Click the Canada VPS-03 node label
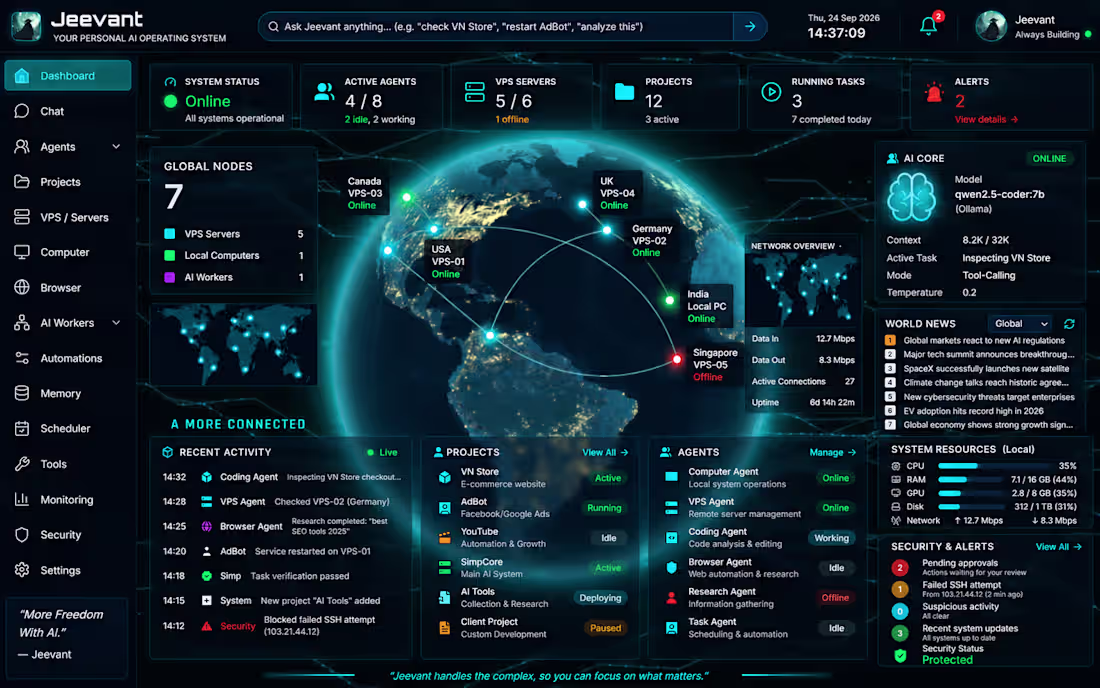This screenshot has width=1100, height=688. 365,193
